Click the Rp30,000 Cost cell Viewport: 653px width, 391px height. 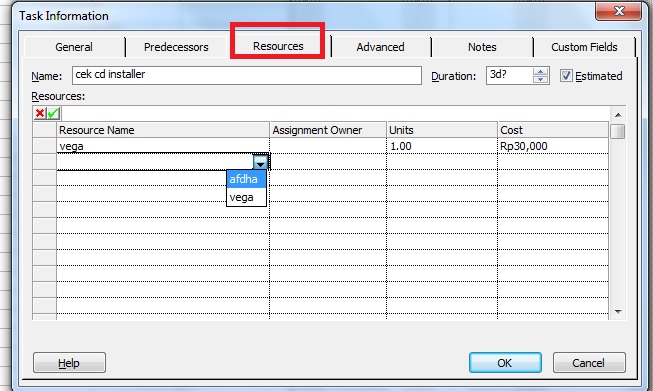pyautogui.click(x=553, y=146)
